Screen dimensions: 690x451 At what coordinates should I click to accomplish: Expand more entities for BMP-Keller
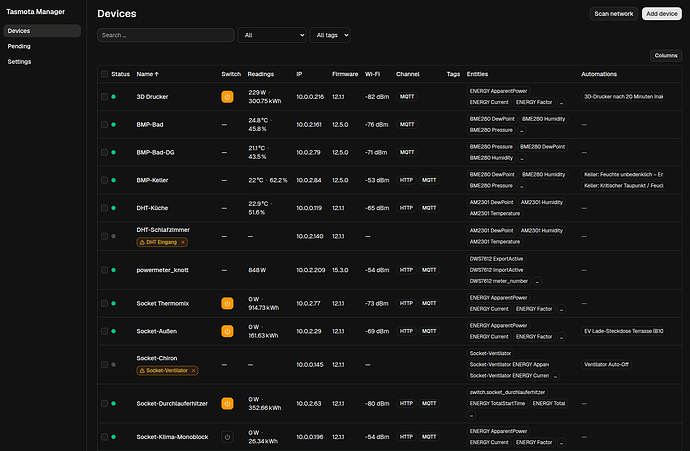(521, 186)
